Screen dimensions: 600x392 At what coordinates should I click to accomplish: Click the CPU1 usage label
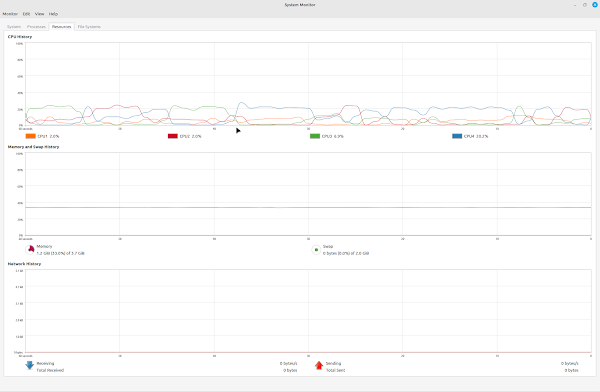pyautogui.click(x=48, y=136)
